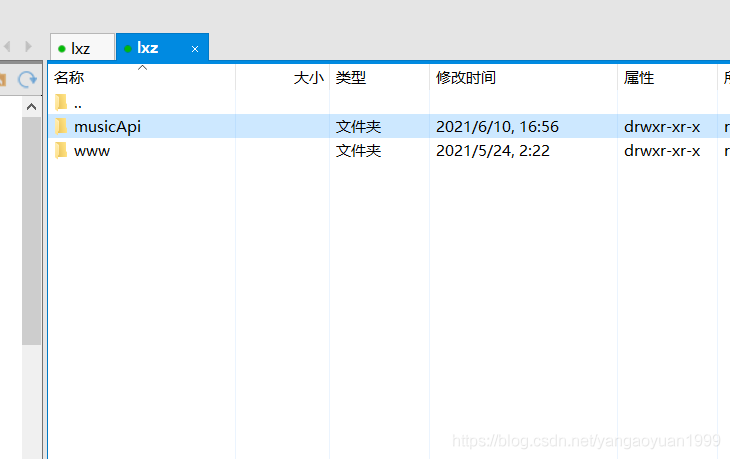Sort by 名称 column header
Viewport: 730px width, 459px height.
tap(142, 77)
